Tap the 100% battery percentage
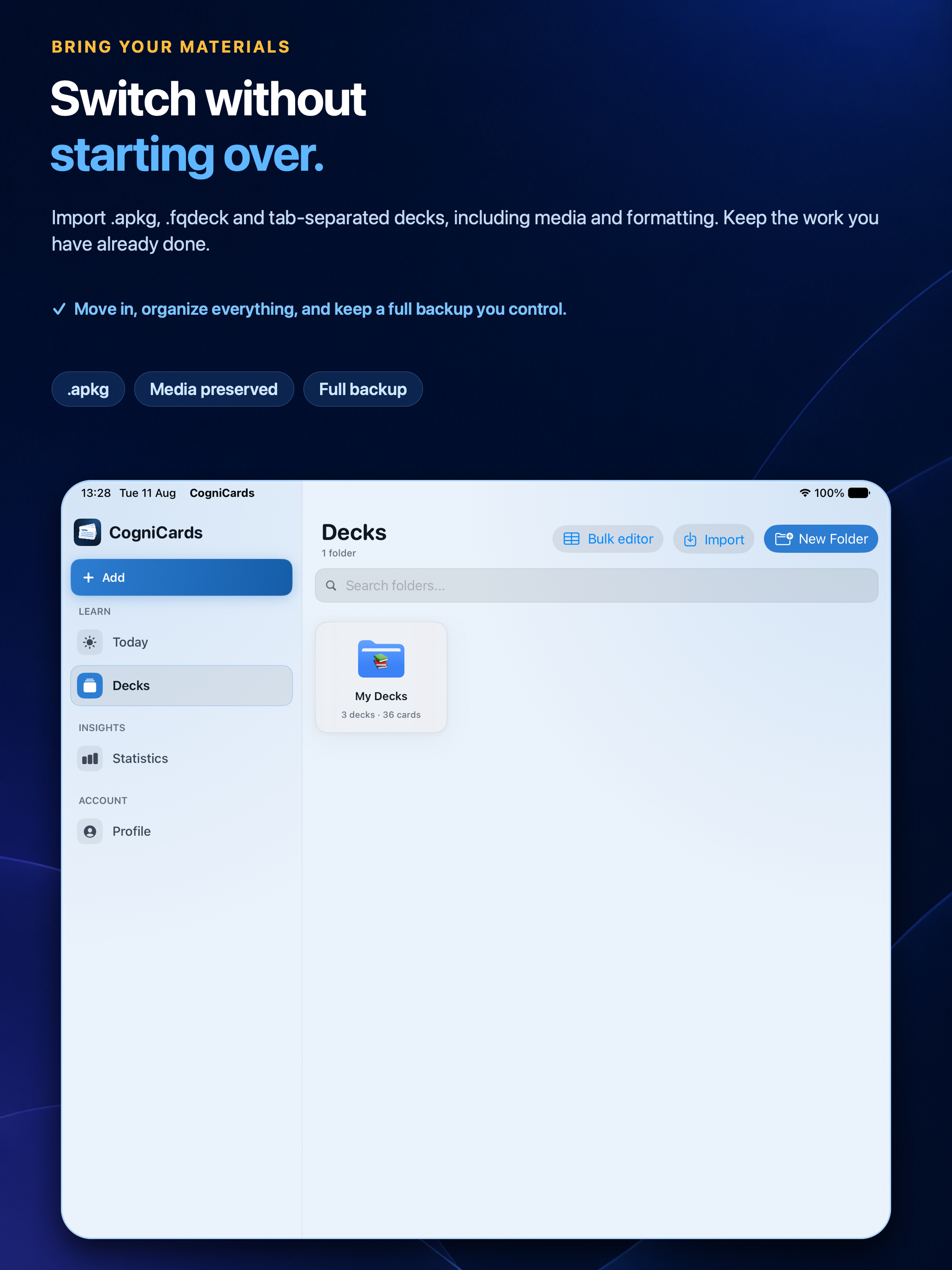 [829, 493]
